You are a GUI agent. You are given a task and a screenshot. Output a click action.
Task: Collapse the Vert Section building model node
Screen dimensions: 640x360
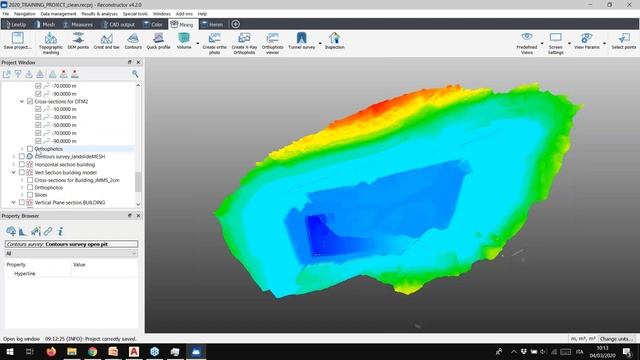pyautogui.click(x=13, y=172)
